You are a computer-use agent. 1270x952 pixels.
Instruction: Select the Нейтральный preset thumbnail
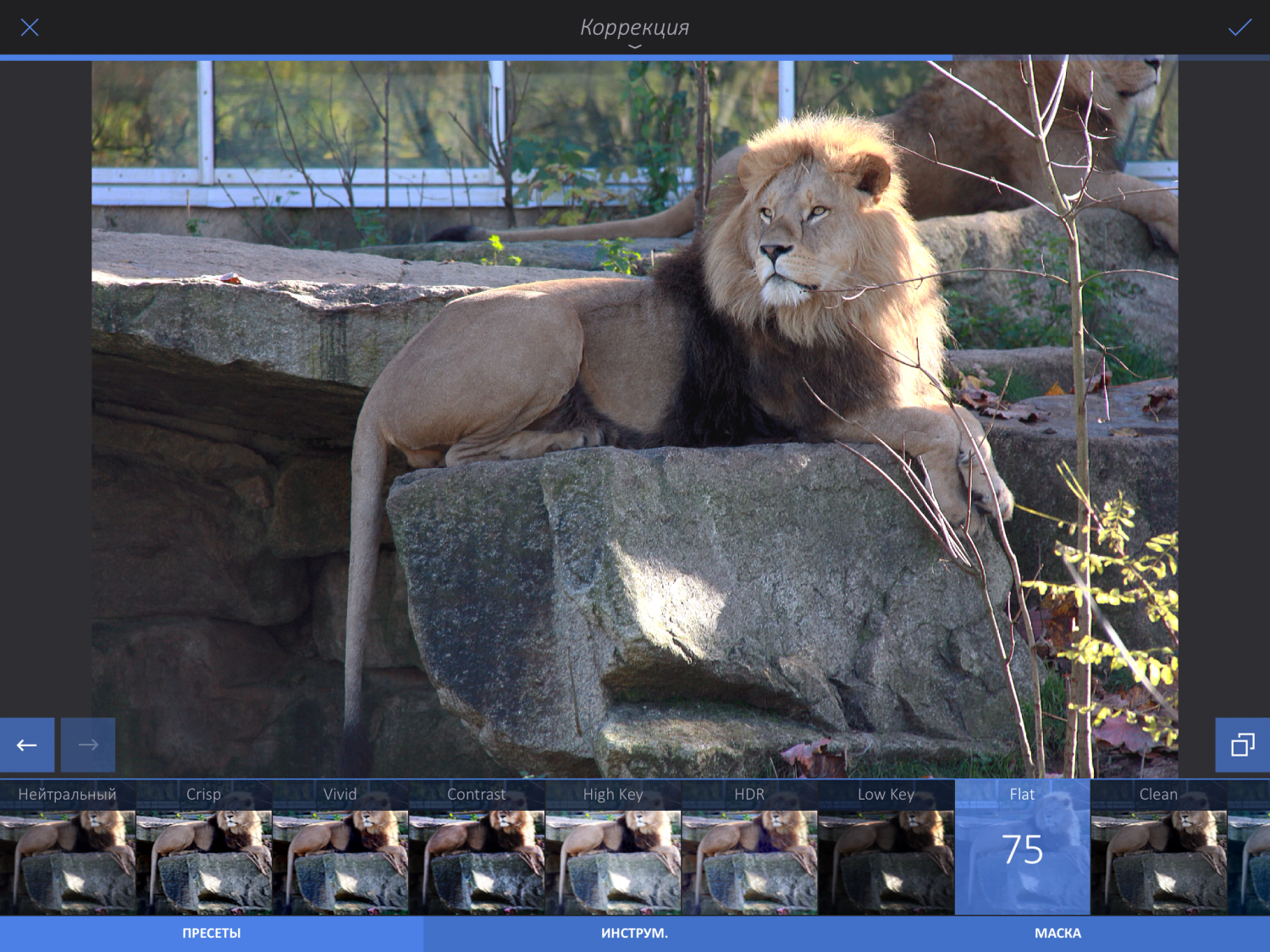click(x=68, y=847)
